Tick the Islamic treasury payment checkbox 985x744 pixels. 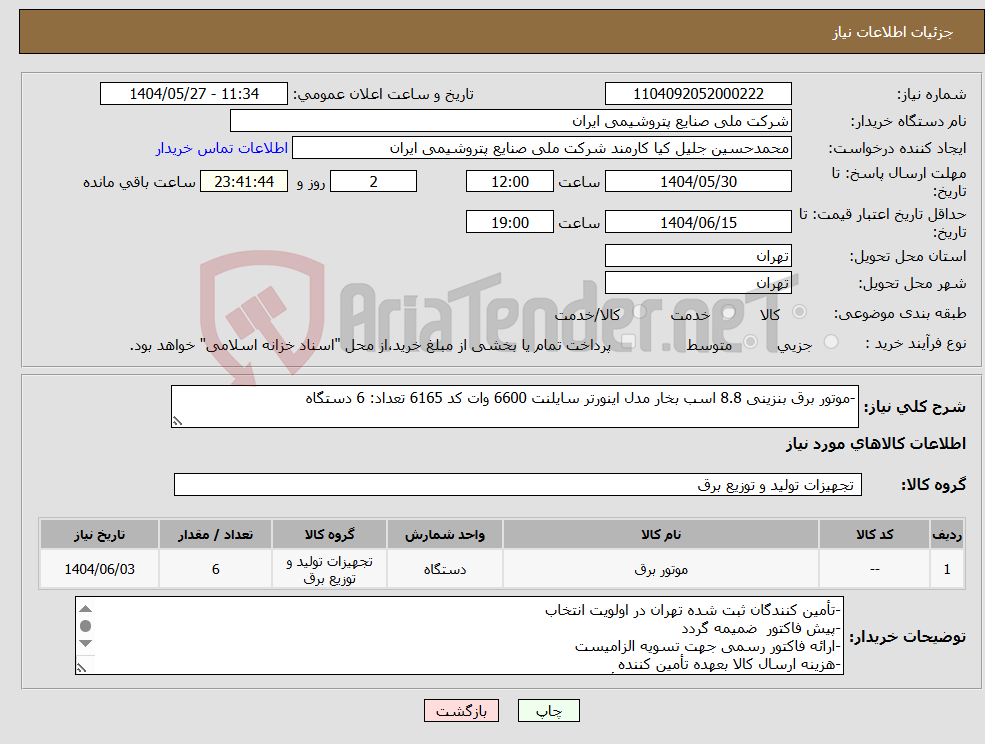pyautogui.click(x=628, y=342)
